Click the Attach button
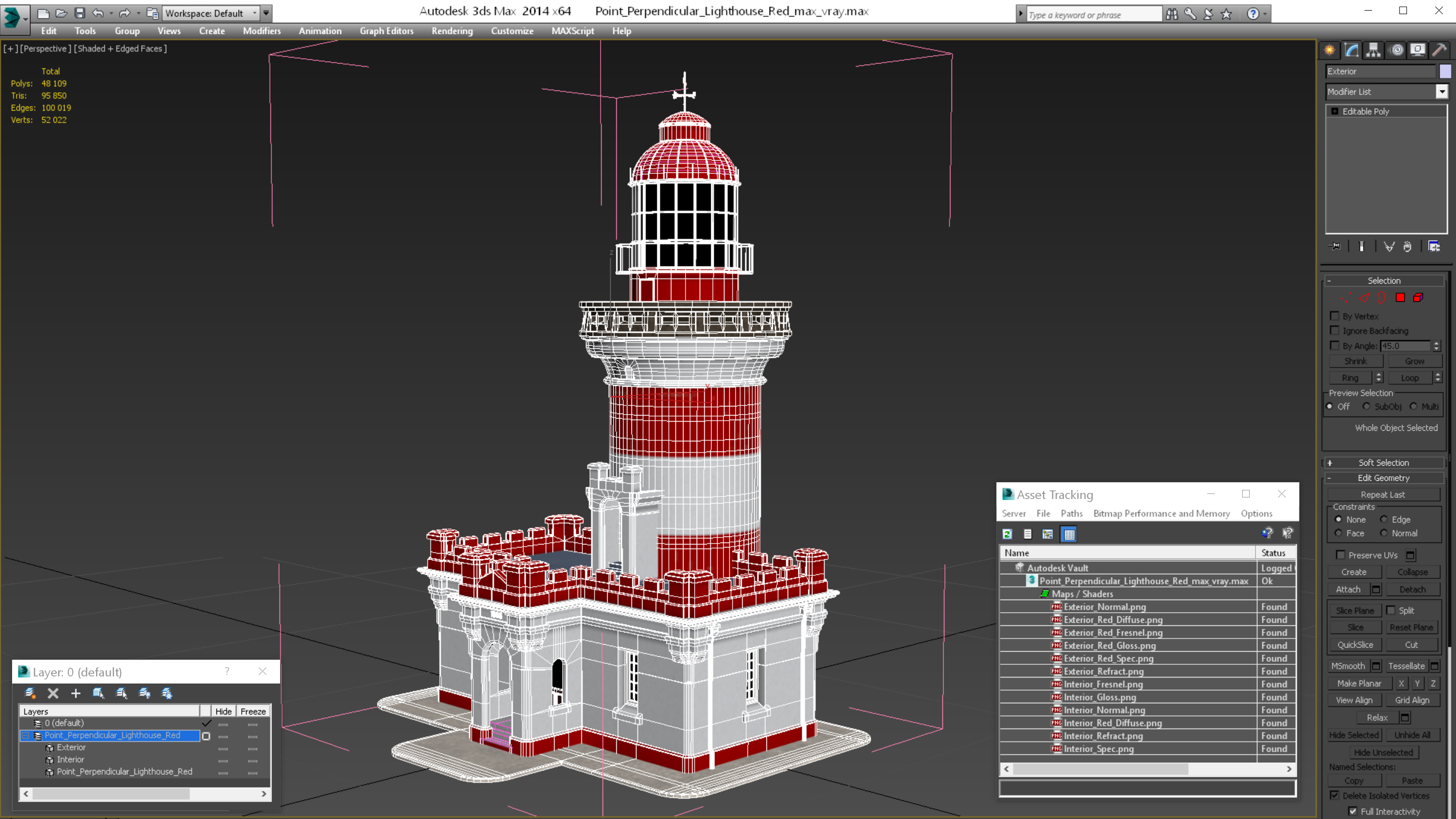The height and width of the screenshot is (819, 1456). (x=1348, y=589)
